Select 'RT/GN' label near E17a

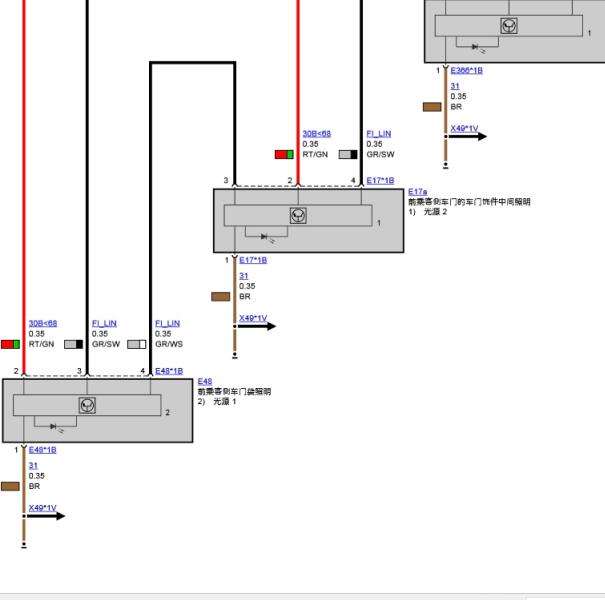[x=315, y=154]
